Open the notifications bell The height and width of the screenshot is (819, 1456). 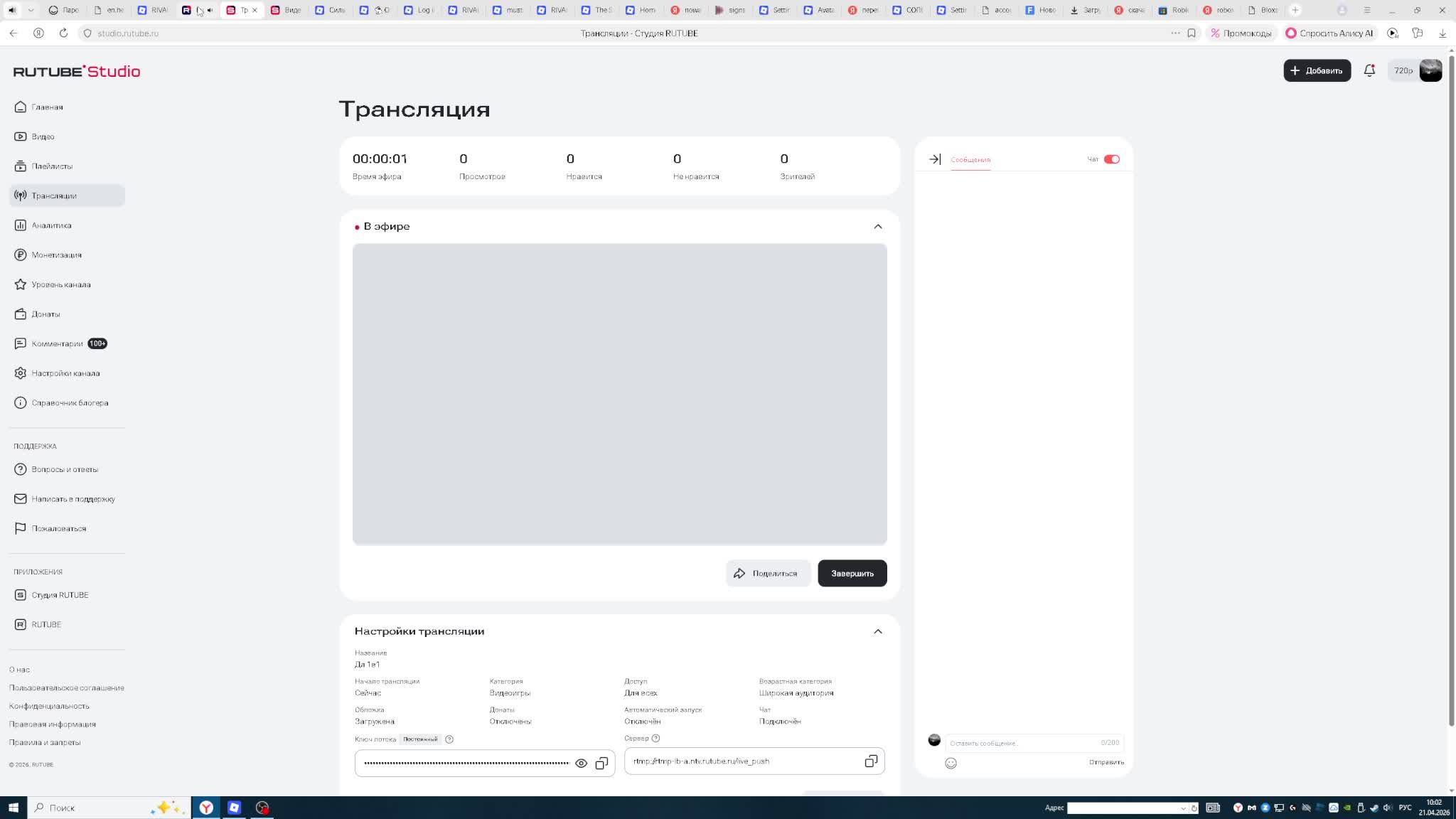click(1369, 70)
